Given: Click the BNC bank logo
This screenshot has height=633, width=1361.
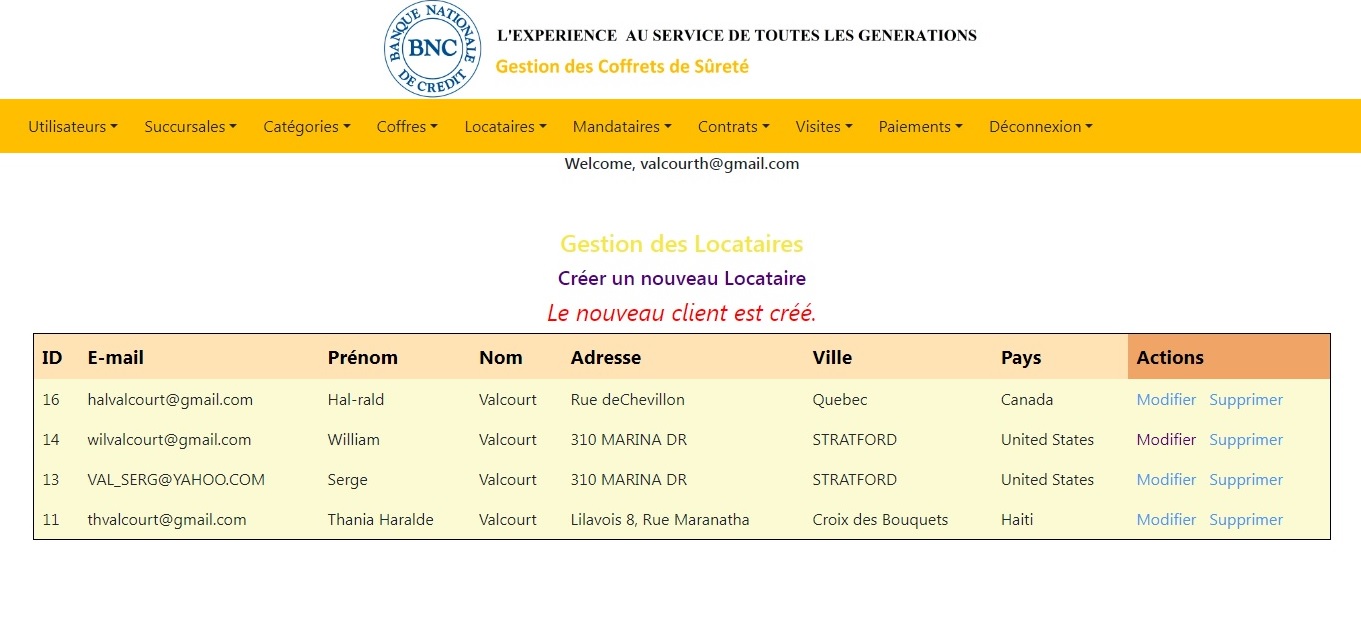Looking at the screenshot, I should [433, 49].
